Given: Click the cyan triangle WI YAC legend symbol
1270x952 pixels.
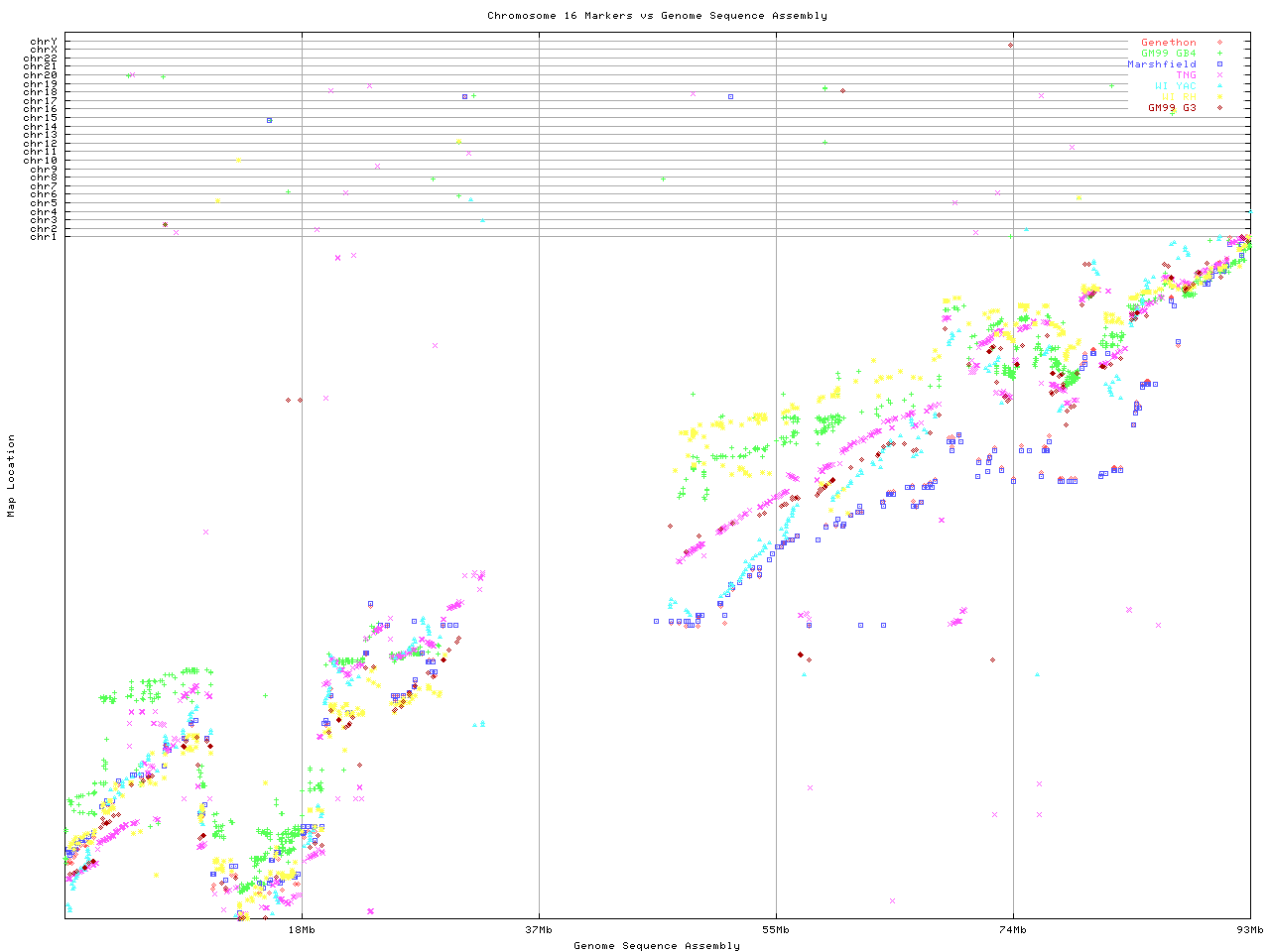Looking at the screenshot, I should coord(1219,86).
